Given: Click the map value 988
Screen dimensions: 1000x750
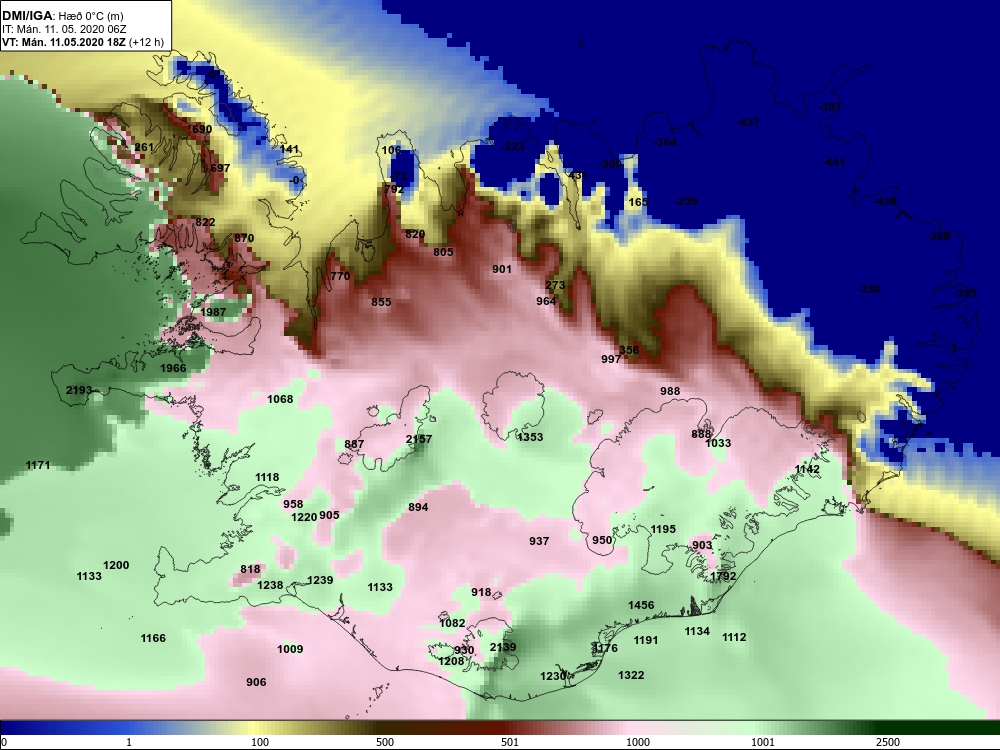Looking at the screenshot, I should [670, 391].
